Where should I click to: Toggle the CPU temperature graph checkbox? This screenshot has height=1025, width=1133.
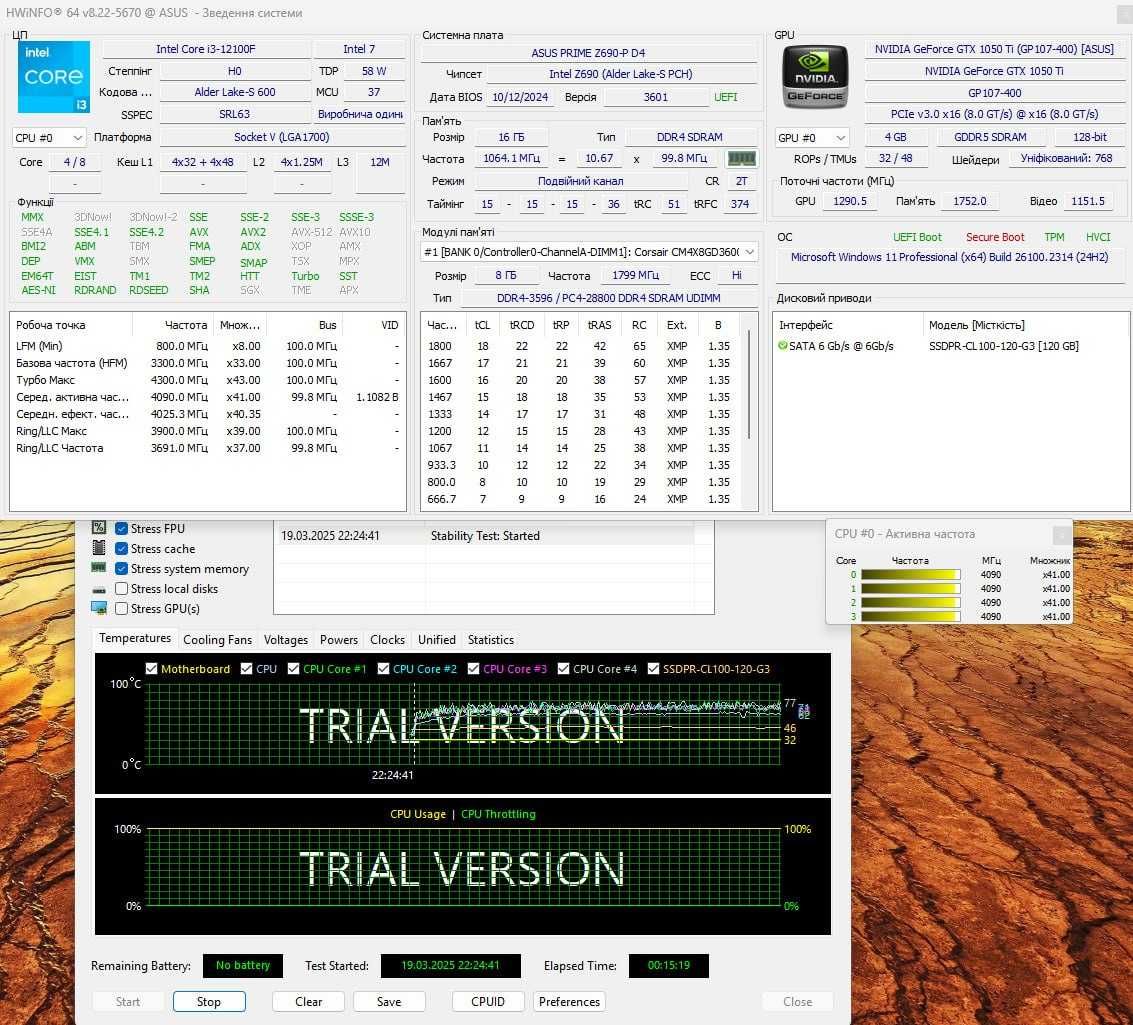(x=247, y=669)
